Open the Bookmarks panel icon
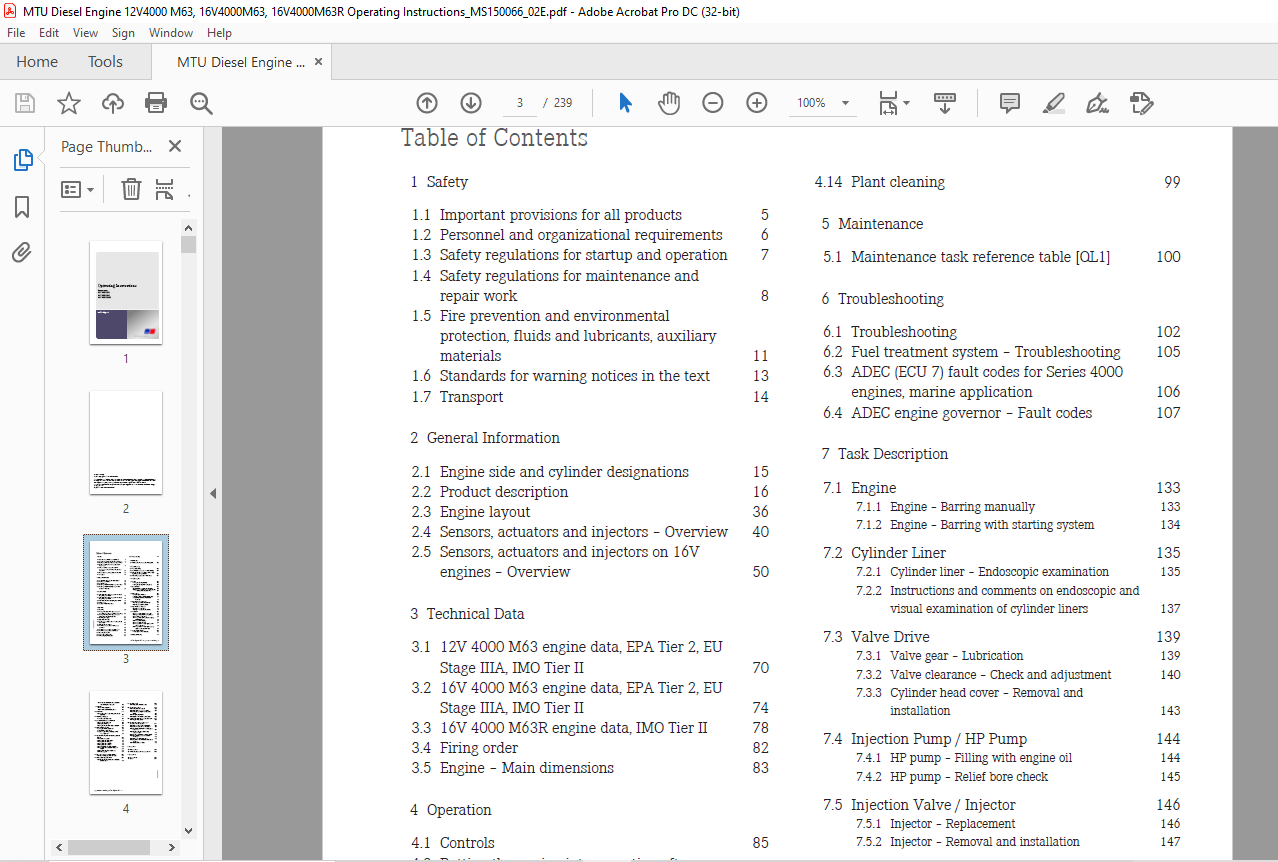The width and height of the screenshot is (1278, 862). coord(22,207)
